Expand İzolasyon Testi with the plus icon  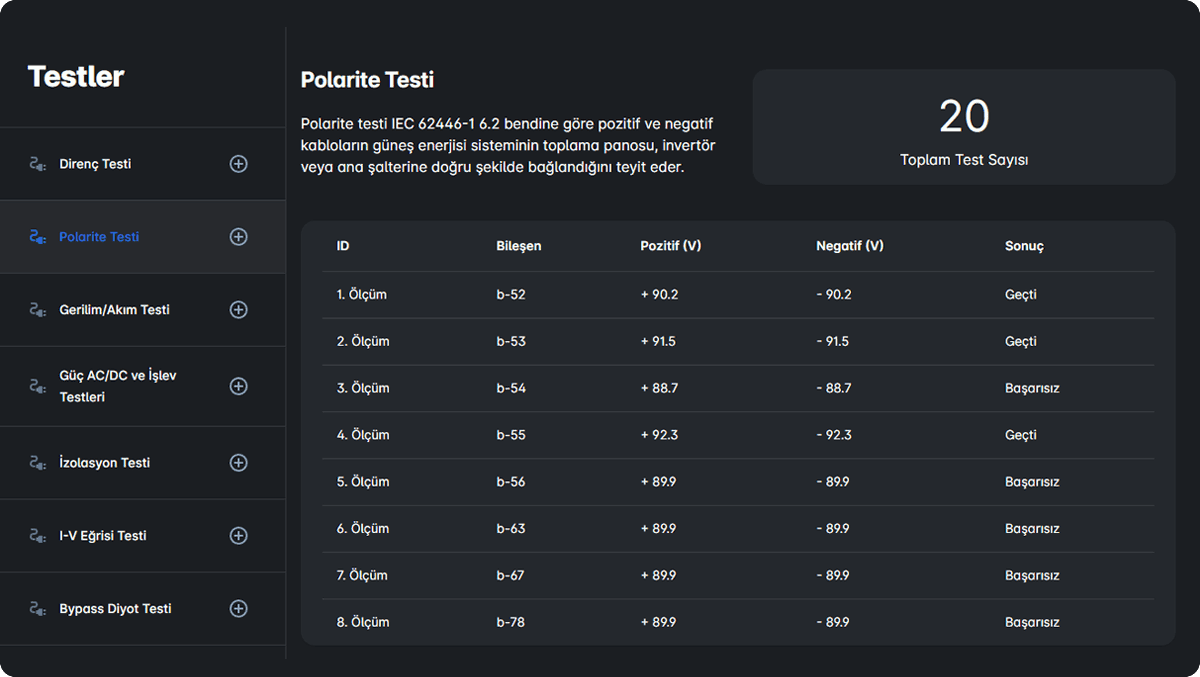coord(238,463)
